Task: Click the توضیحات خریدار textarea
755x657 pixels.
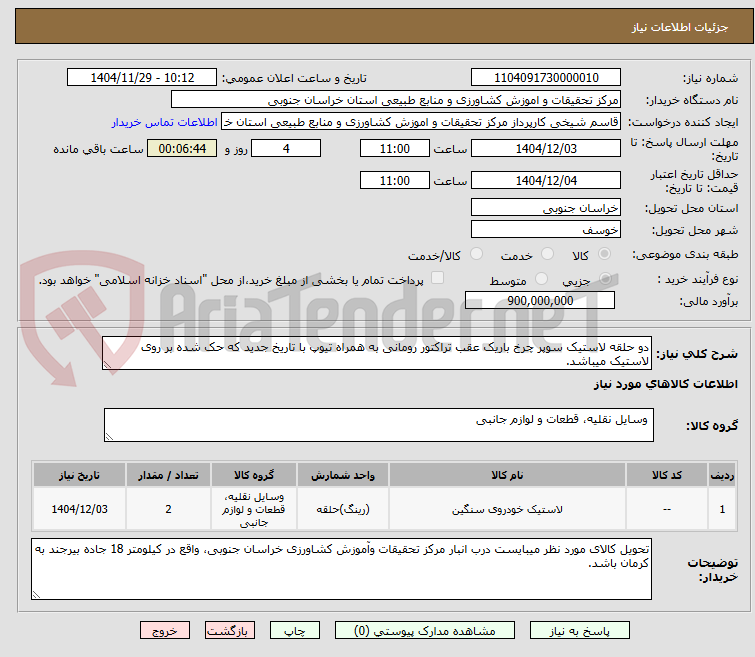Action: point(341,569)
